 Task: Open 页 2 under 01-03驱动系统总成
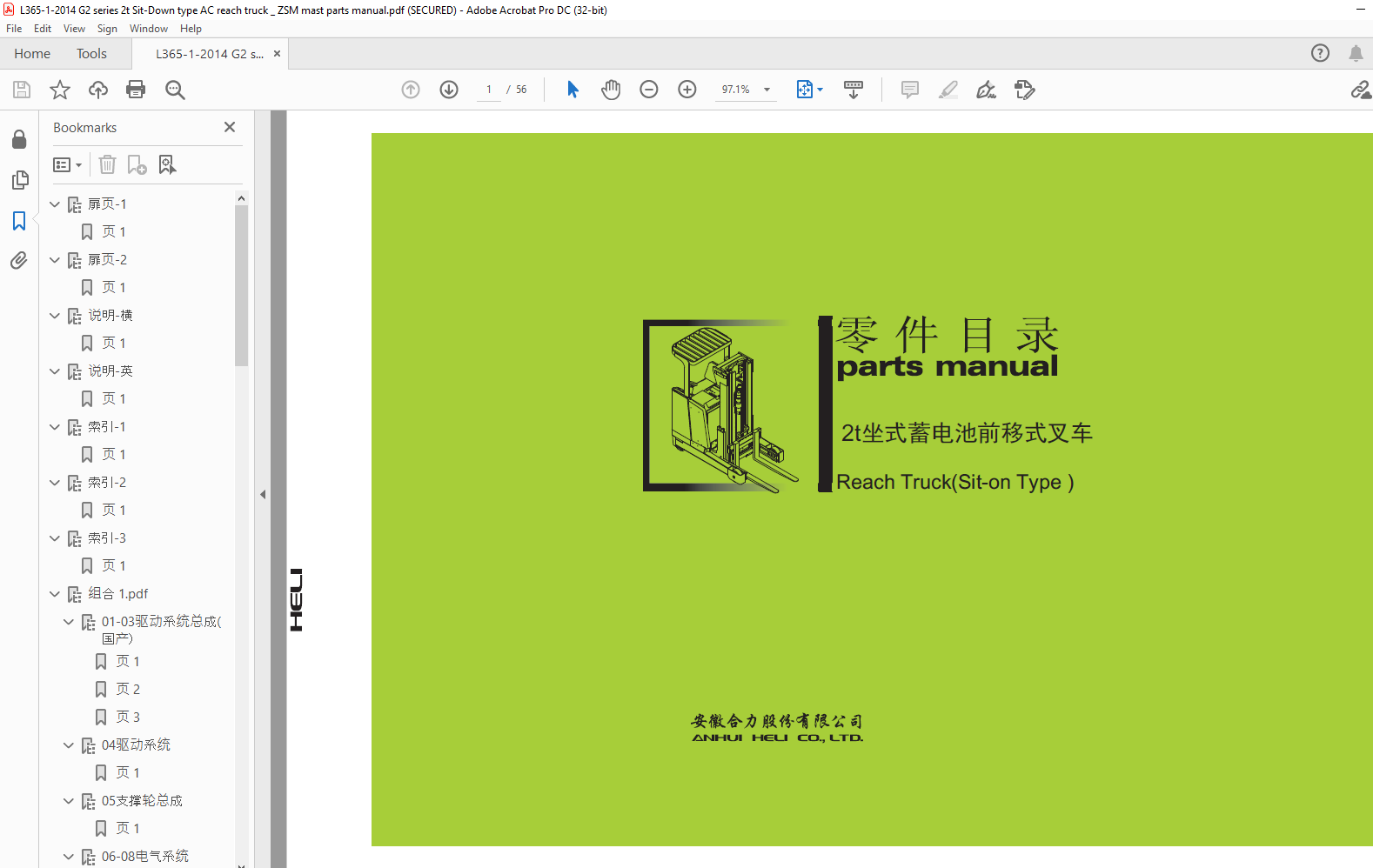[128, 690]
